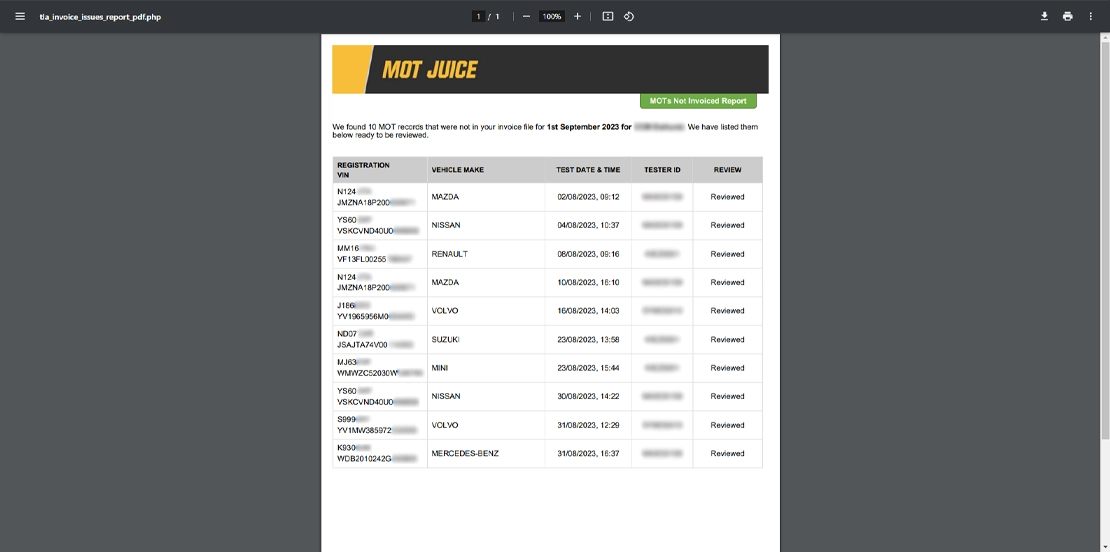The width and height of the screenshot is (1110, 552).
Task: Click the test date 04/08/2023, 10:37
Action: click(588, 225)
